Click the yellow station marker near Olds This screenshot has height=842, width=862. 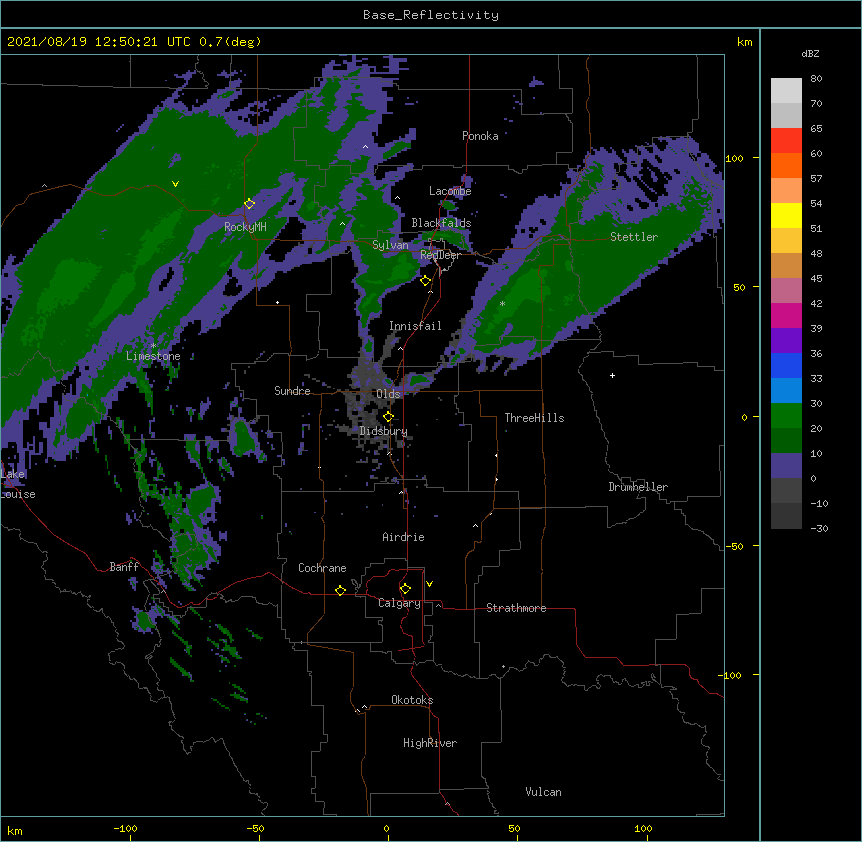(x=388, y=417)
